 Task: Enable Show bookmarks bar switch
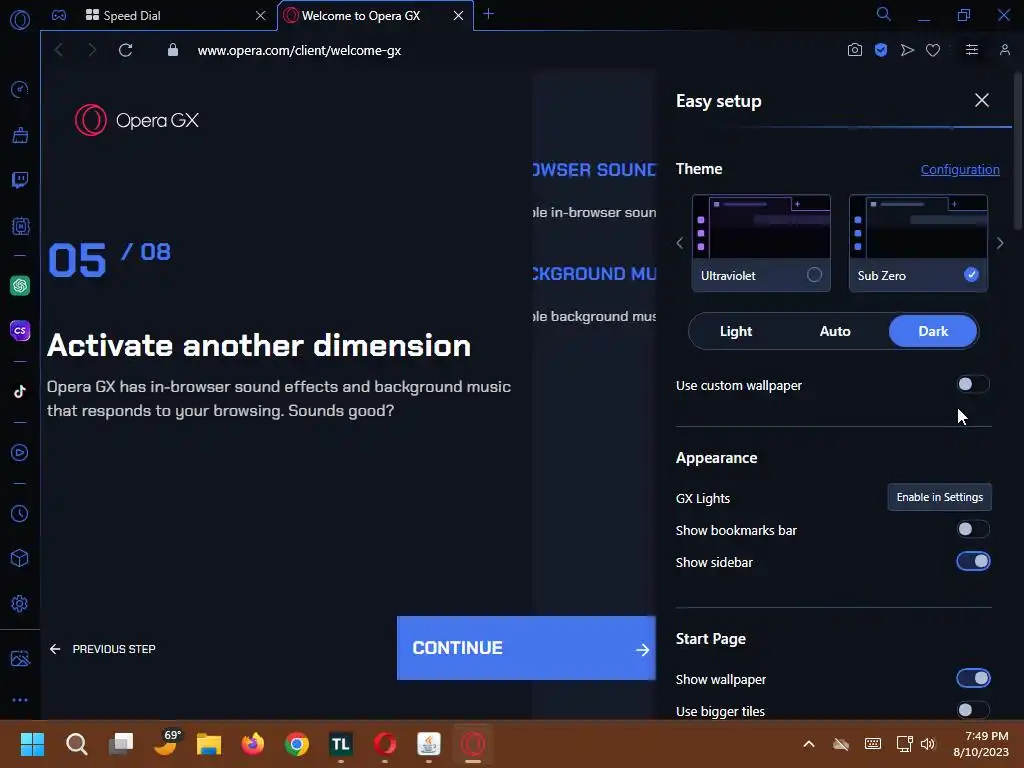(972, 529)
